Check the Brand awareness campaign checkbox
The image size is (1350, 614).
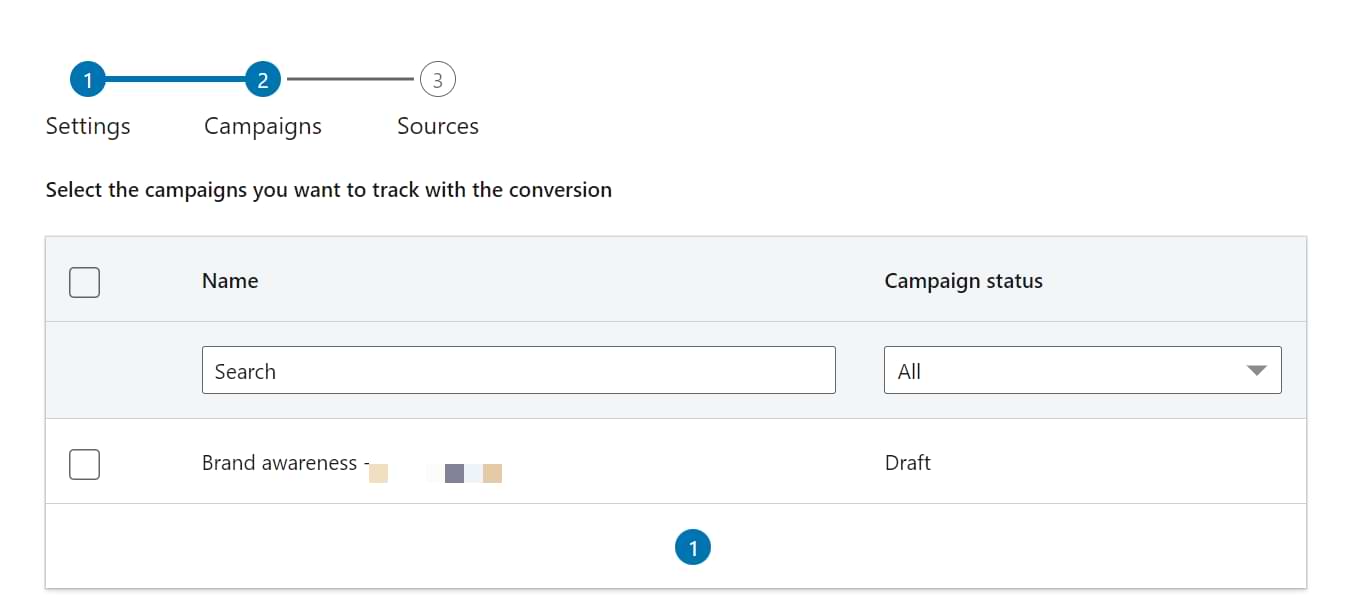click(x=84, y=464)
